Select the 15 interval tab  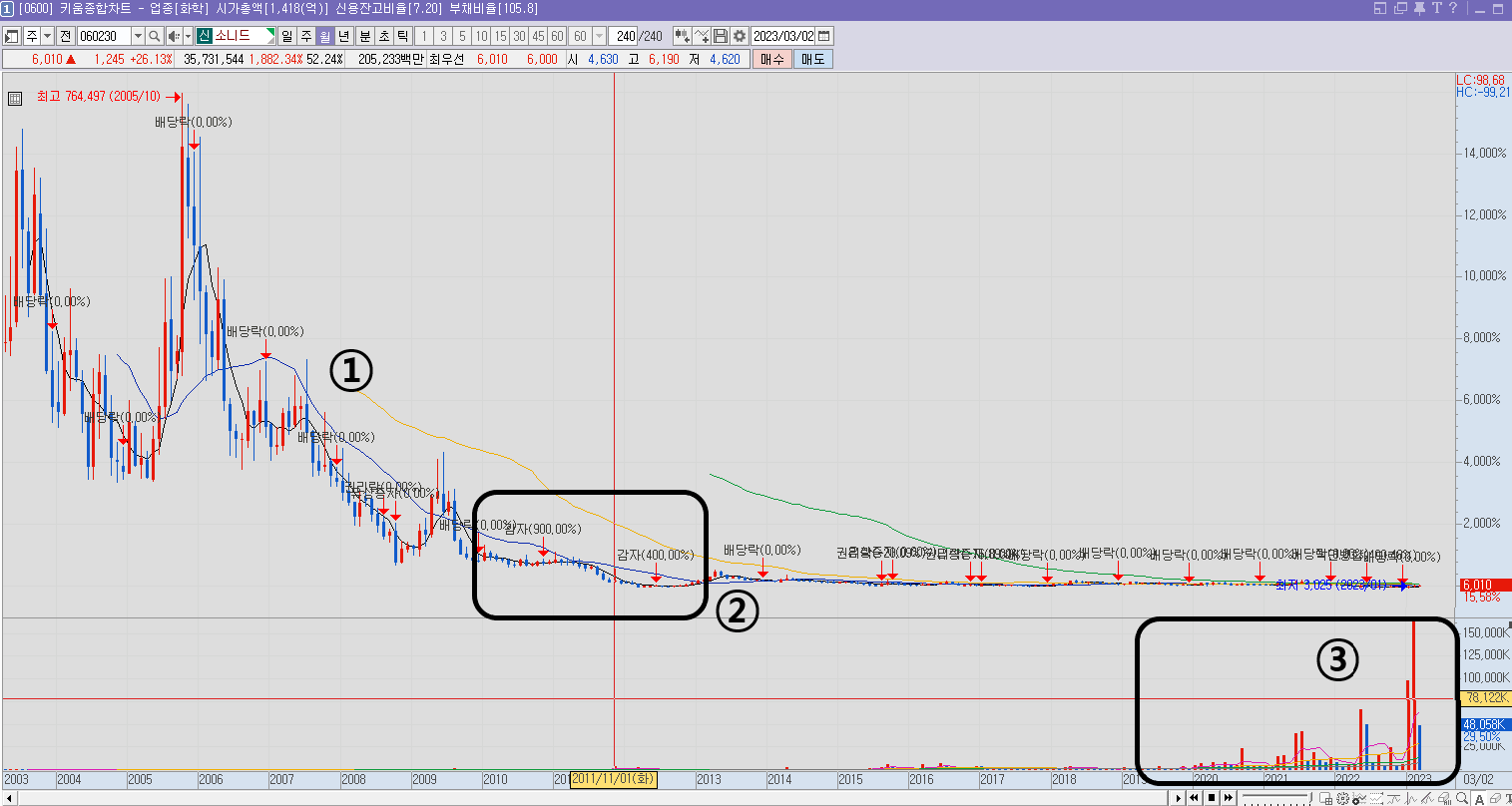tap(500, 36)
